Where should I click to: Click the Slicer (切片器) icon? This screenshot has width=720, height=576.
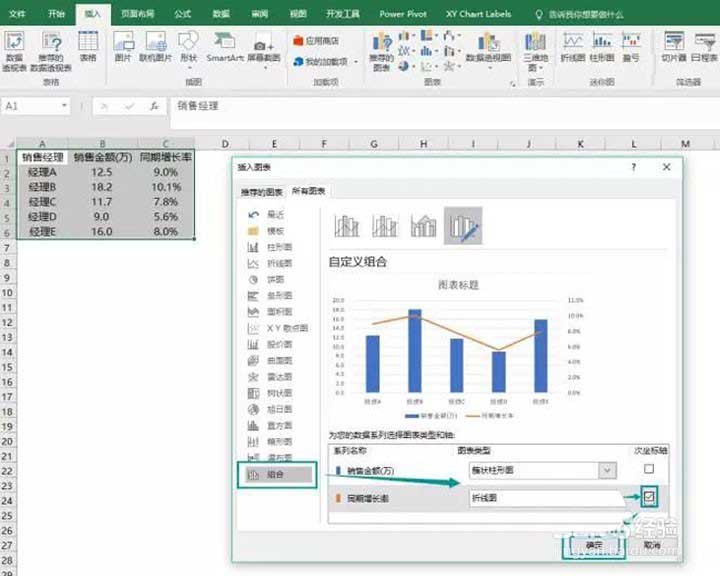click(x=674, y=46)
